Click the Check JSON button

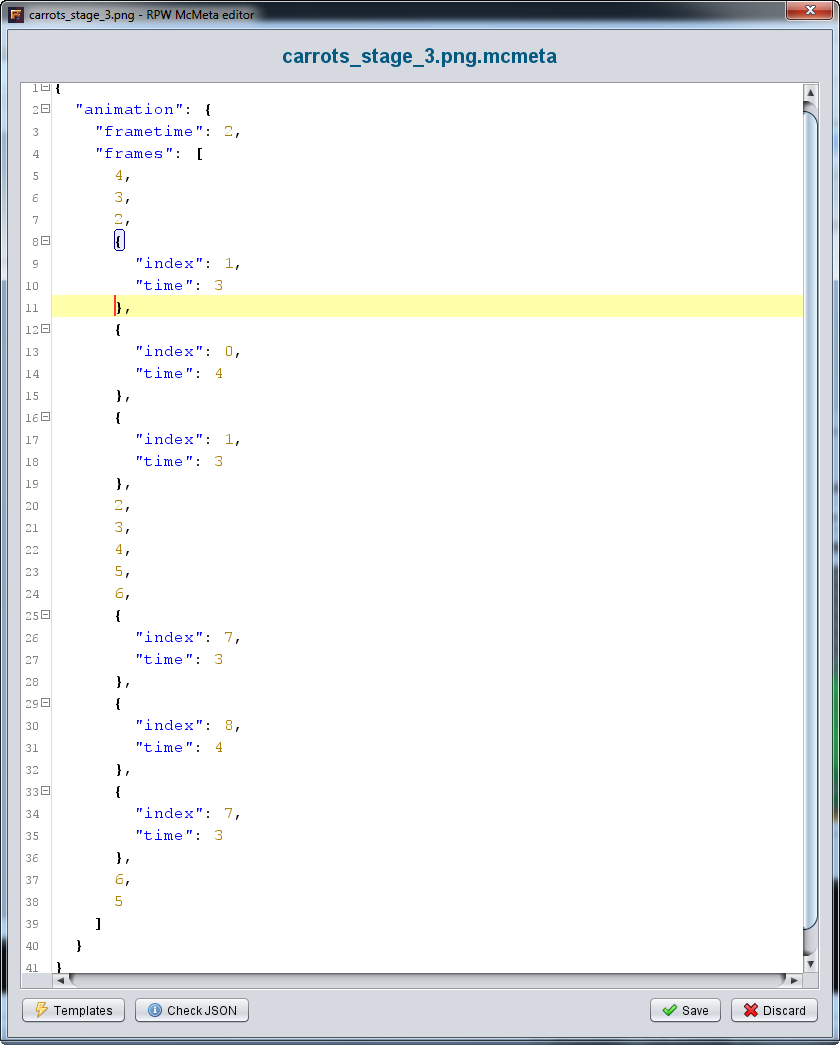(192, 1010)
